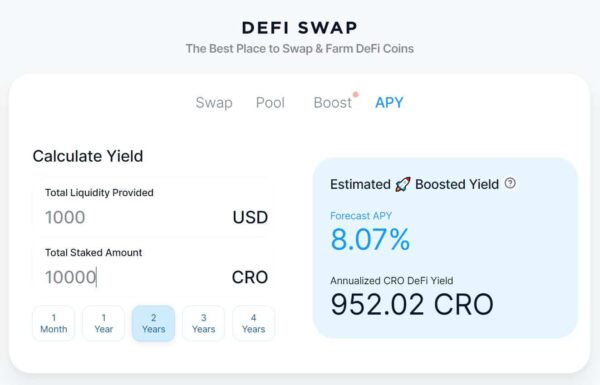Focus the Total Liquidity Provided field
Screen dimensions: 600x385
click(153, 208)
